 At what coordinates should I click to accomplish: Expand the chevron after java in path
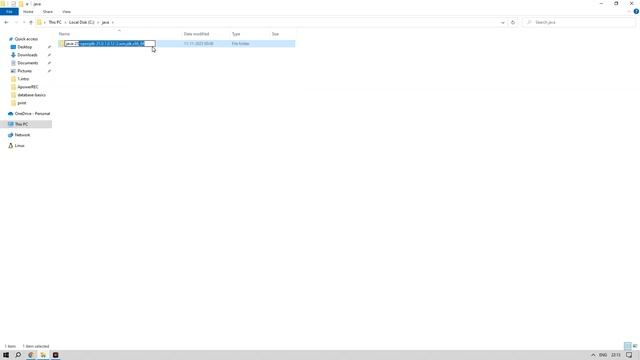tap(113, 22)
